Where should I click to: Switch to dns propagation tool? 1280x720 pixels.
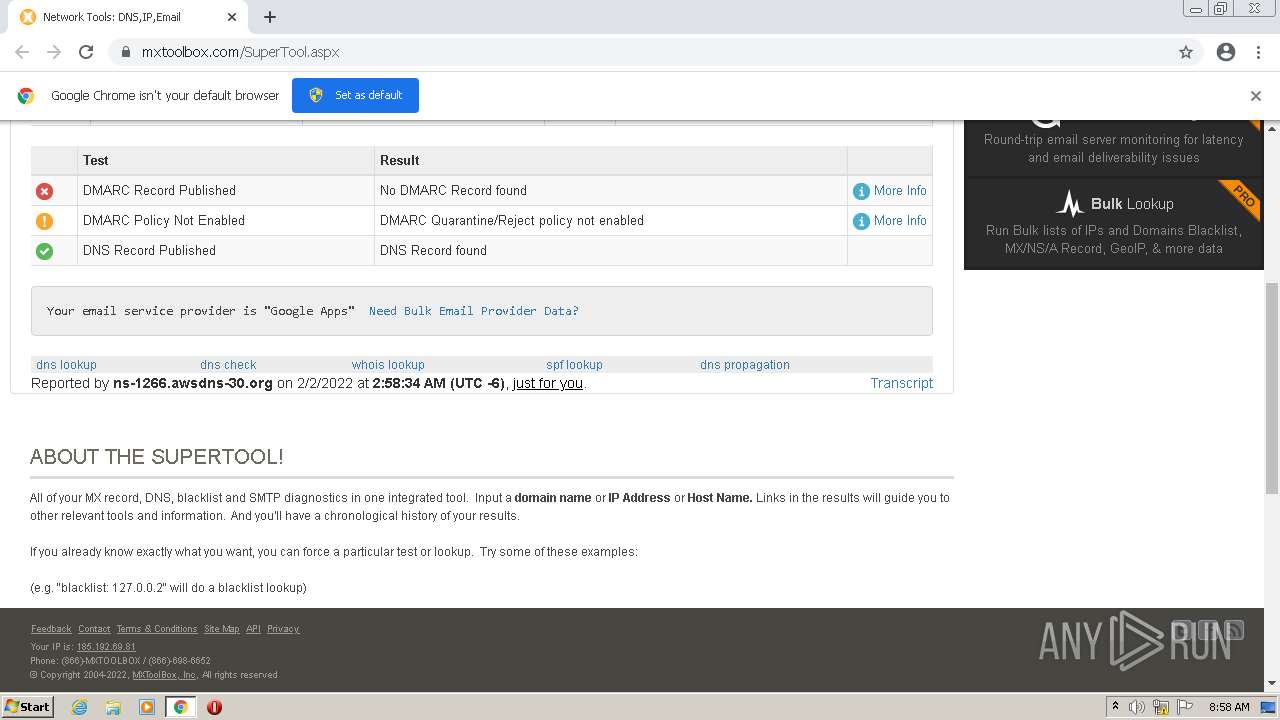[x=745, y=365]
